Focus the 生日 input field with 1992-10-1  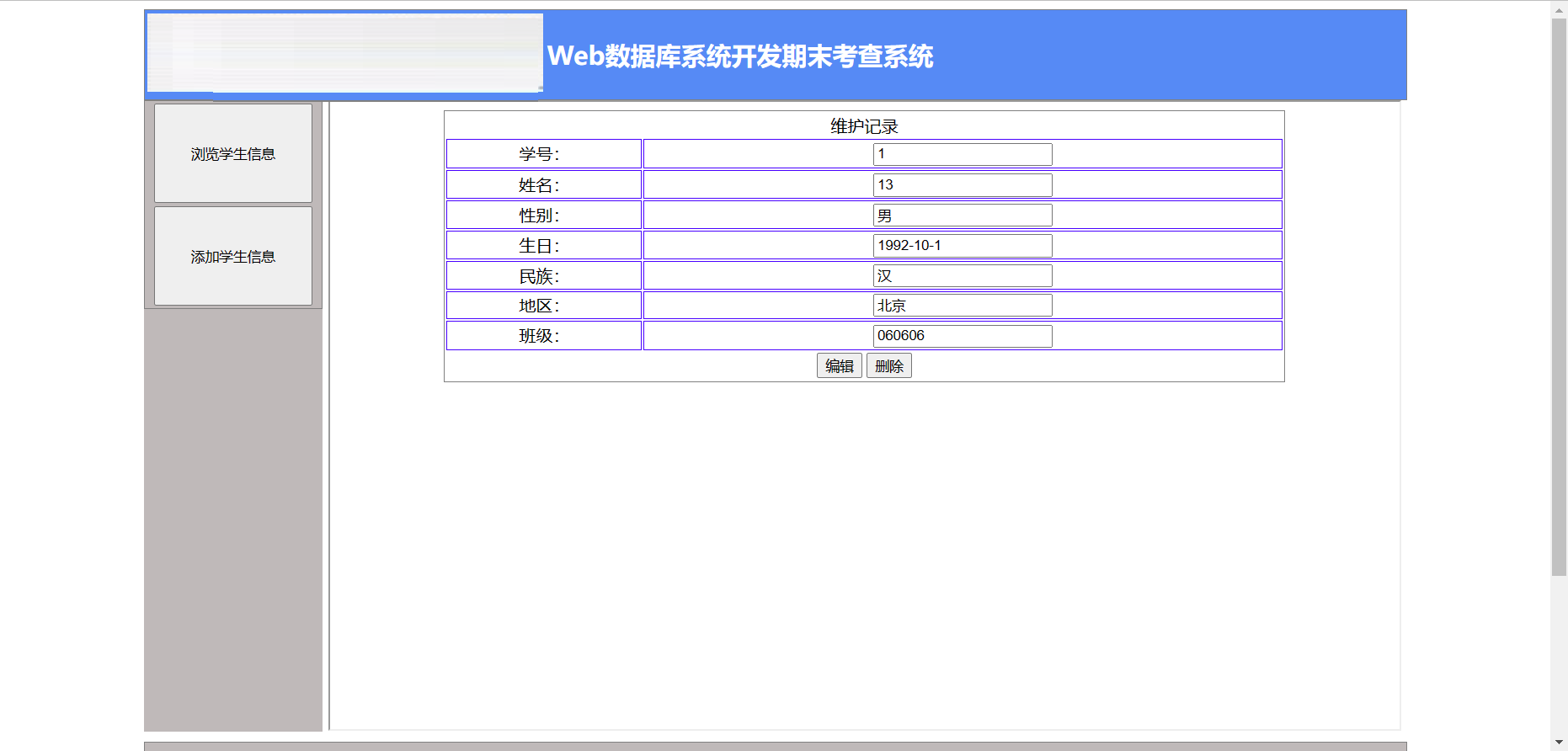coord(963,245)
